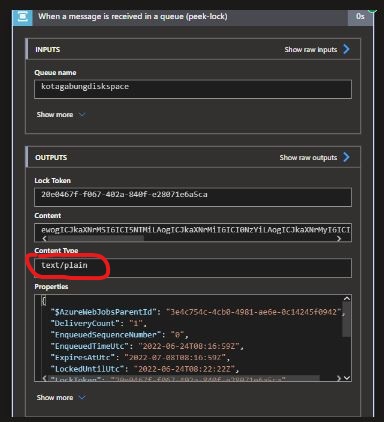
Task: Click the EnqueuedTimeUtc property line
Action: tap(147, 346)
